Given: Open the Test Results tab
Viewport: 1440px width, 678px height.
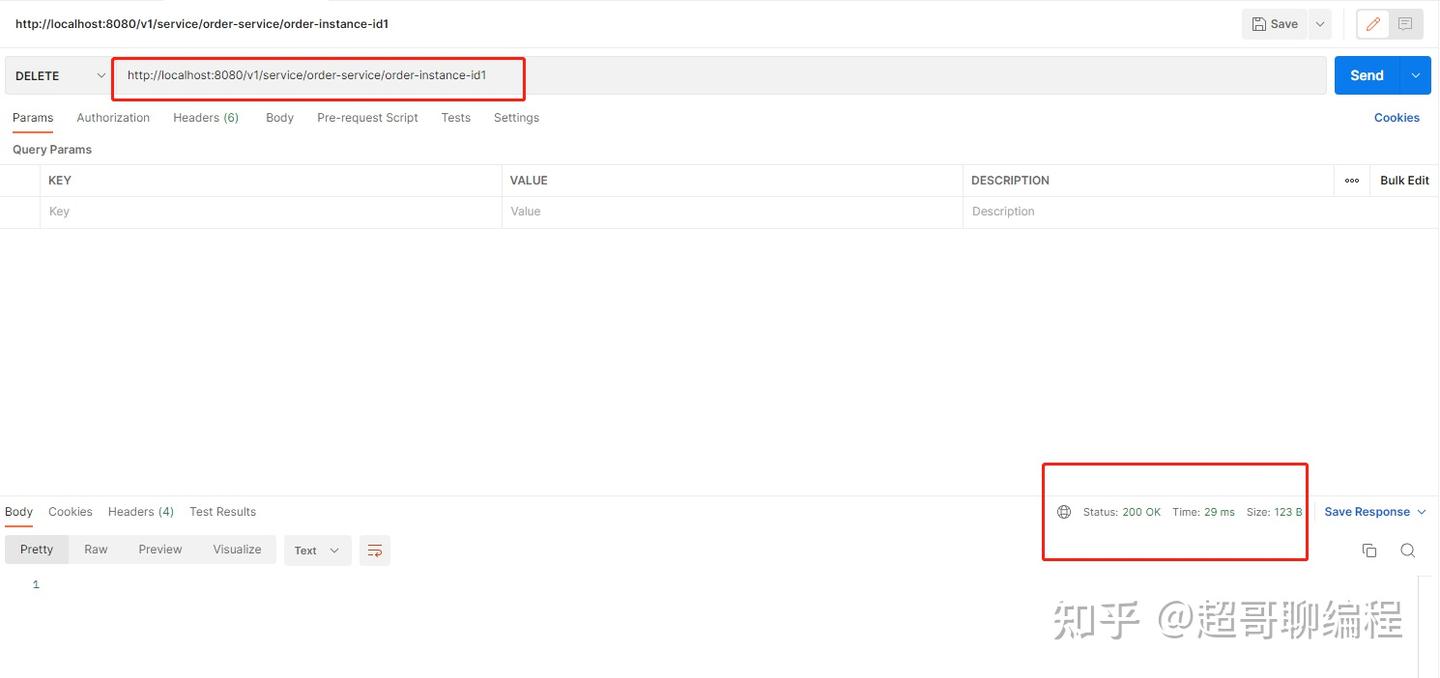Looking at the screenshot, I should [x=223, y=512].
